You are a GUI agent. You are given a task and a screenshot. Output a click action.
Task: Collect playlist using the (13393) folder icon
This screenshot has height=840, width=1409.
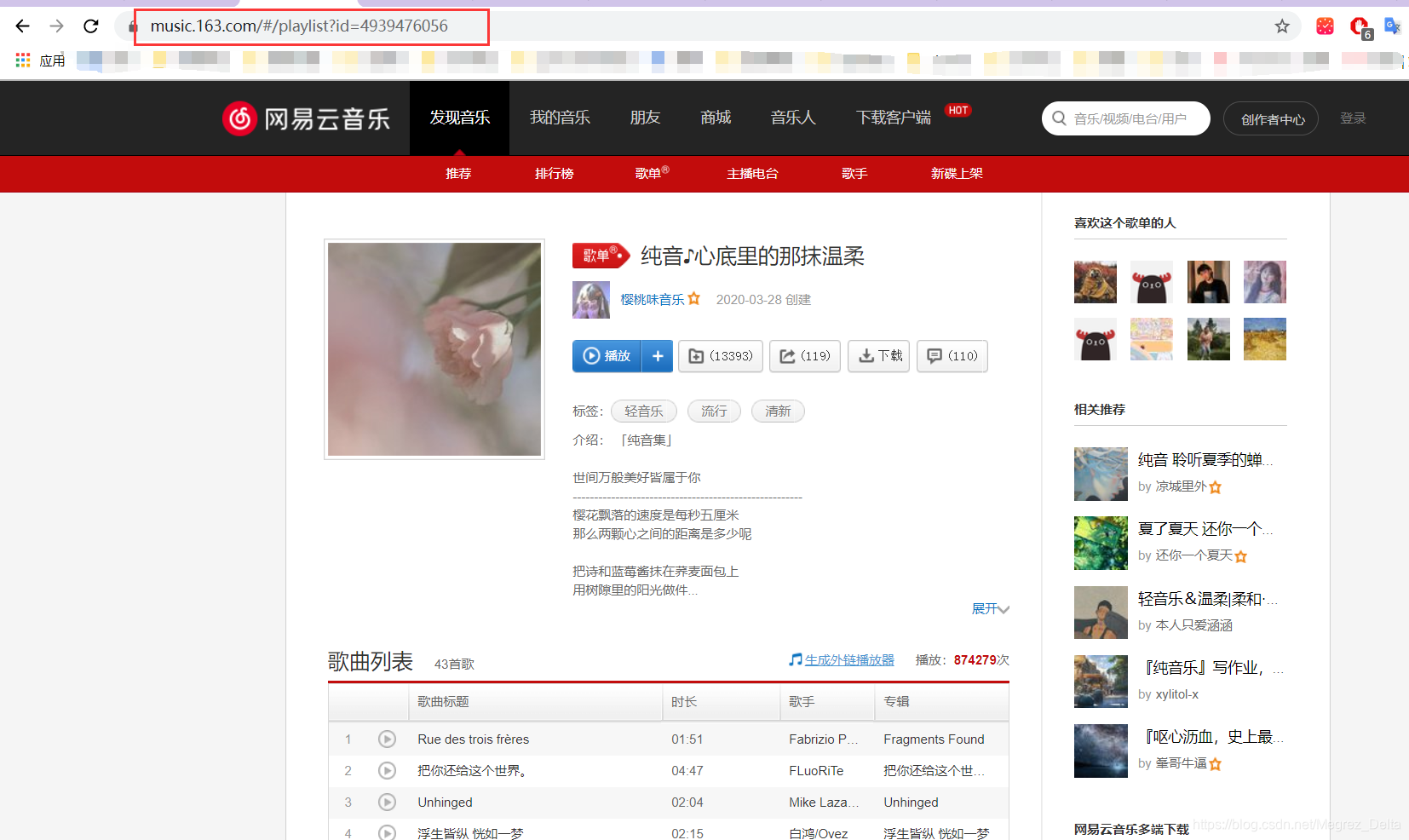click(x=720, y=356)
